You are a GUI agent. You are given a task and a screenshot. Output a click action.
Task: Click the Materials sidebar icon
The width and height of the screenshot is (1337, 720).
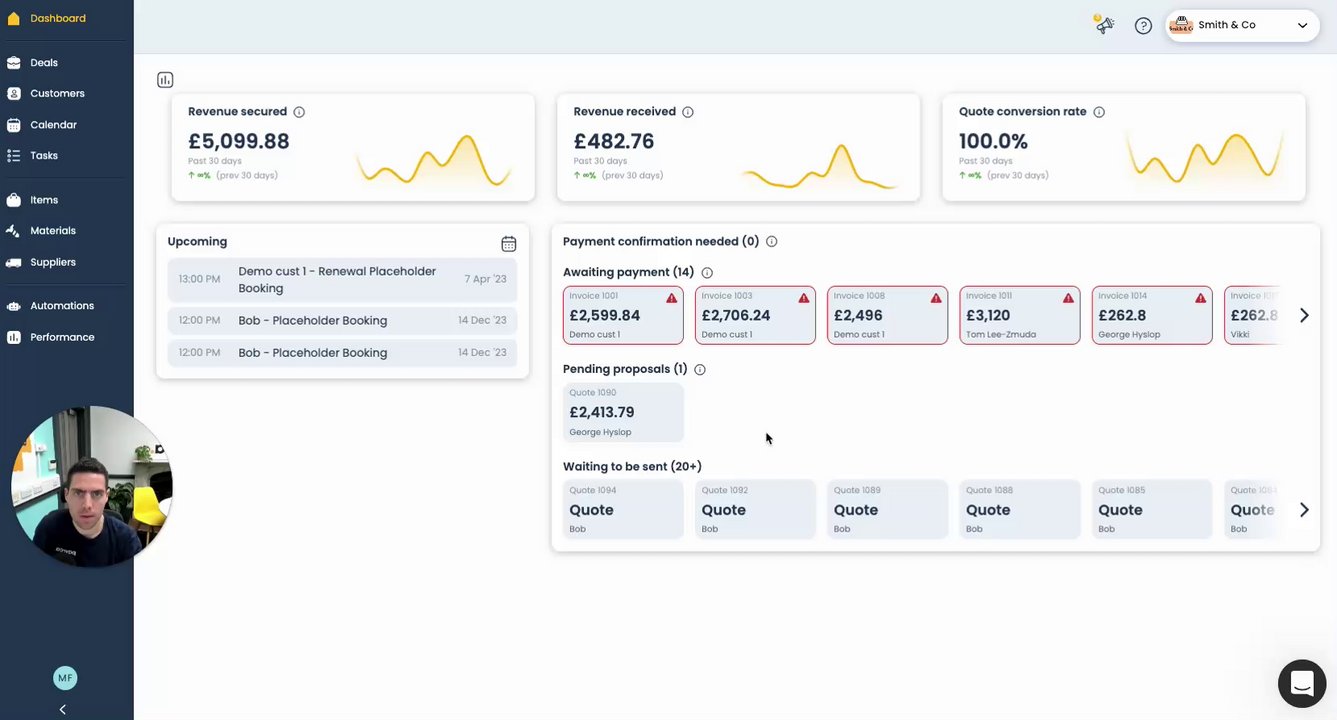pyautogui.click(x=14, y=231)
